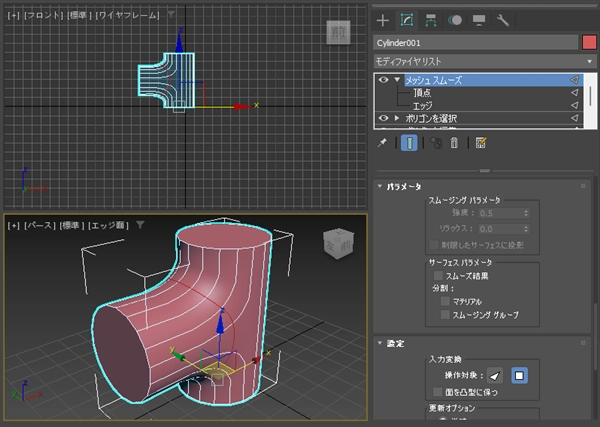
Task: Enable 面を凸型に保つ checkbox
Action: point(438,392)
